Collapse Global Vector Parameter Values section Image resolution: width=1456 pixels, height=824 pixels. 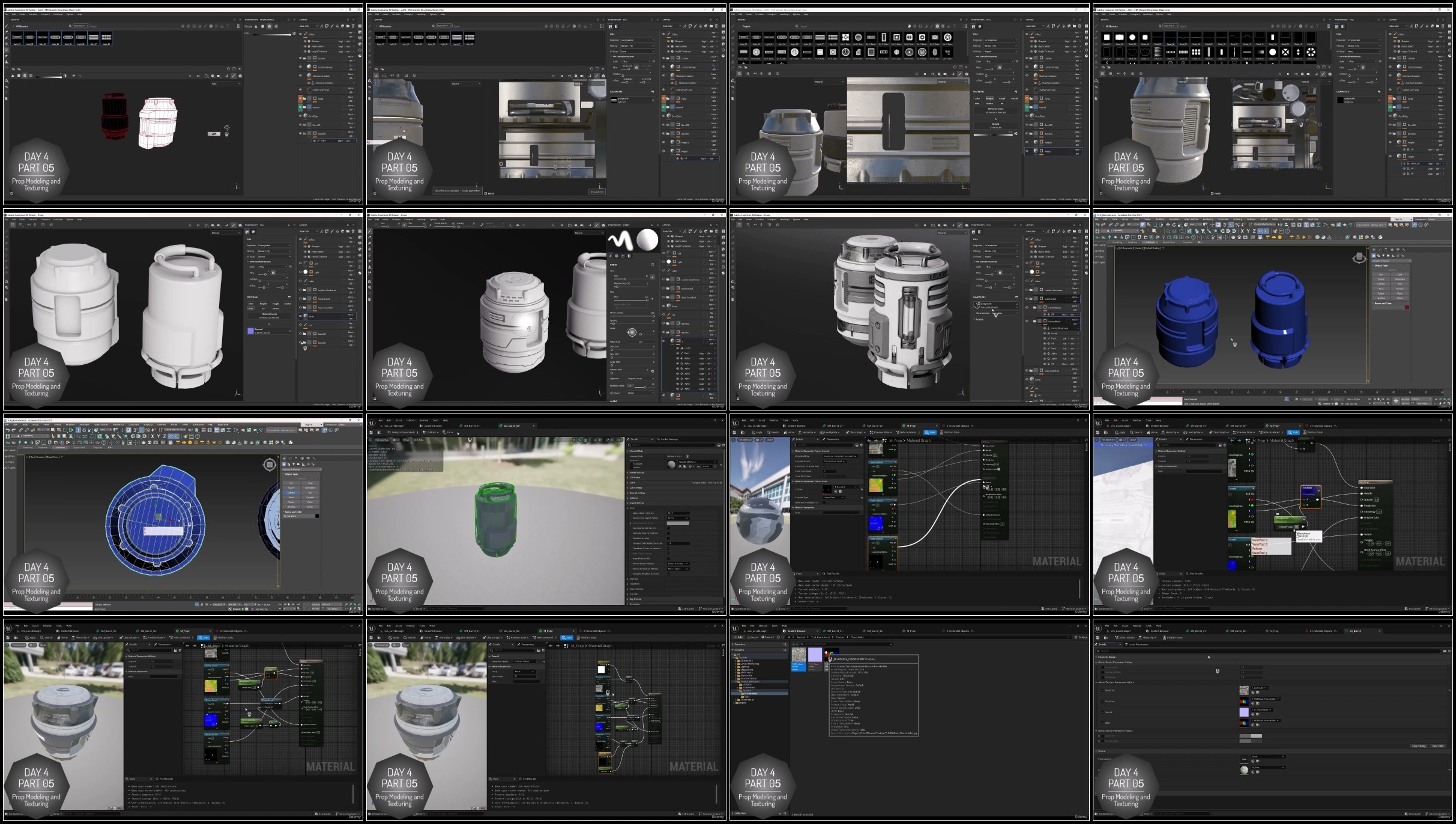coord(1096,731)
